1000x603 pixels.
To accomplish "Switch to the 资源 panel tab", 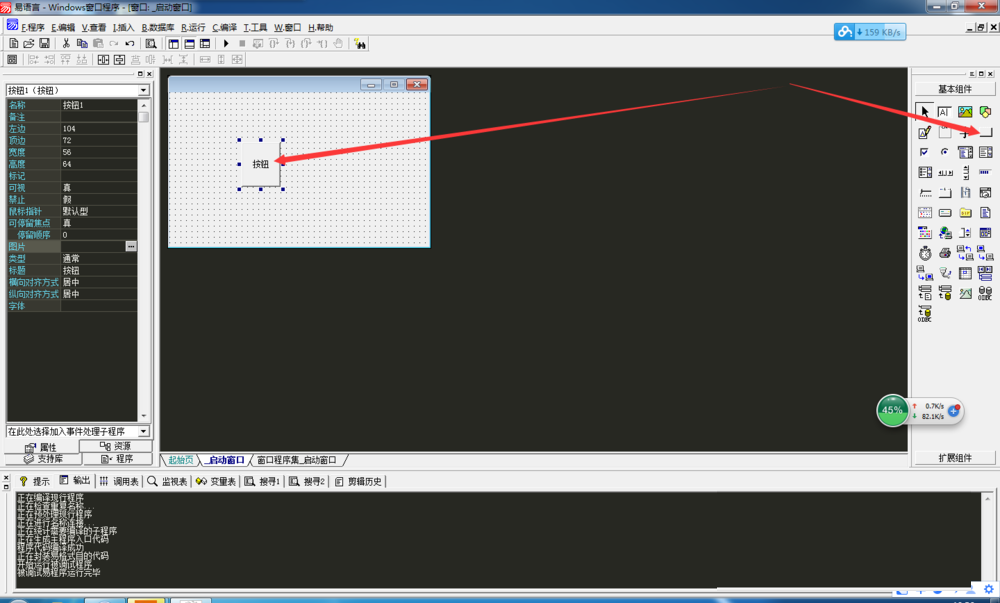I will [x=115, y=446].
